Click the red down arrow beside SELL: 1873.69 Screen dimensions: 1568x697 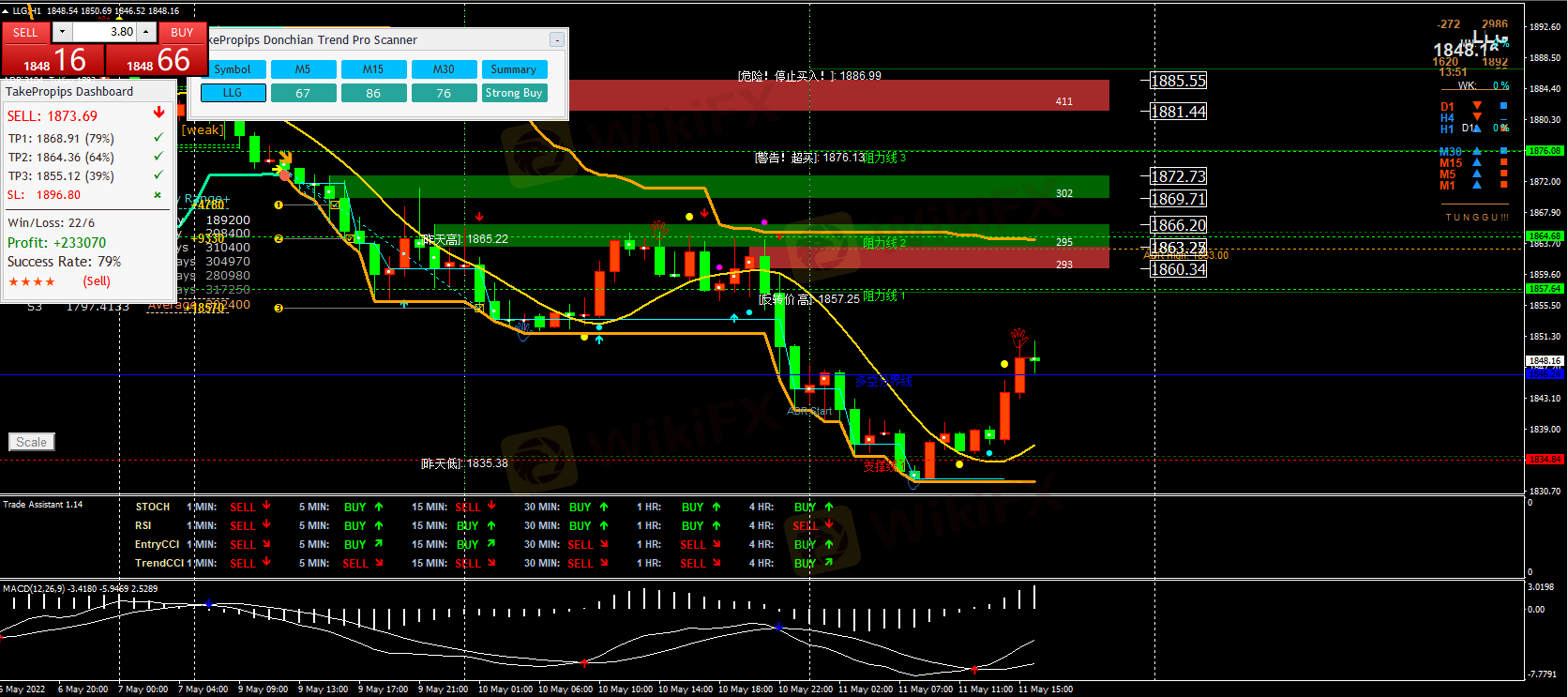click(158, 114)
